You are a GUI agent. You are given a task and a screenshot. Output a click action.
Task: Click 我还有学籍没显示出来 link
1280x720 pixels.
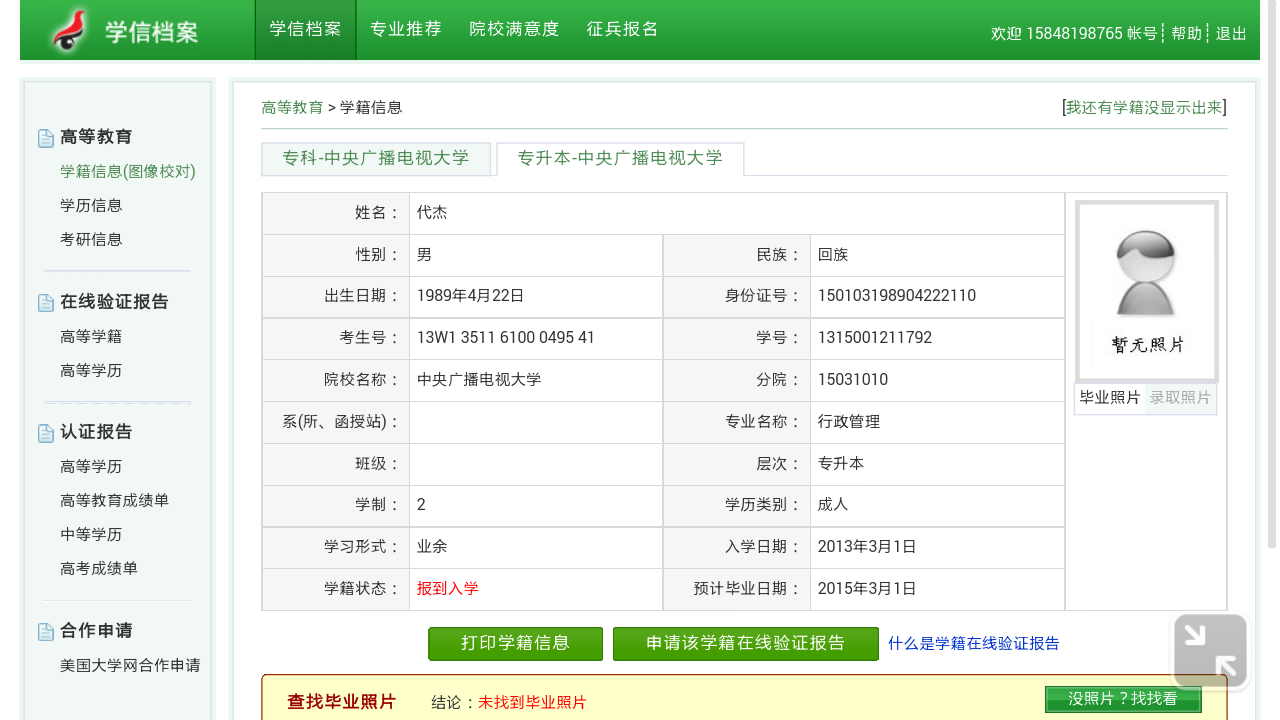(1144, 108)
